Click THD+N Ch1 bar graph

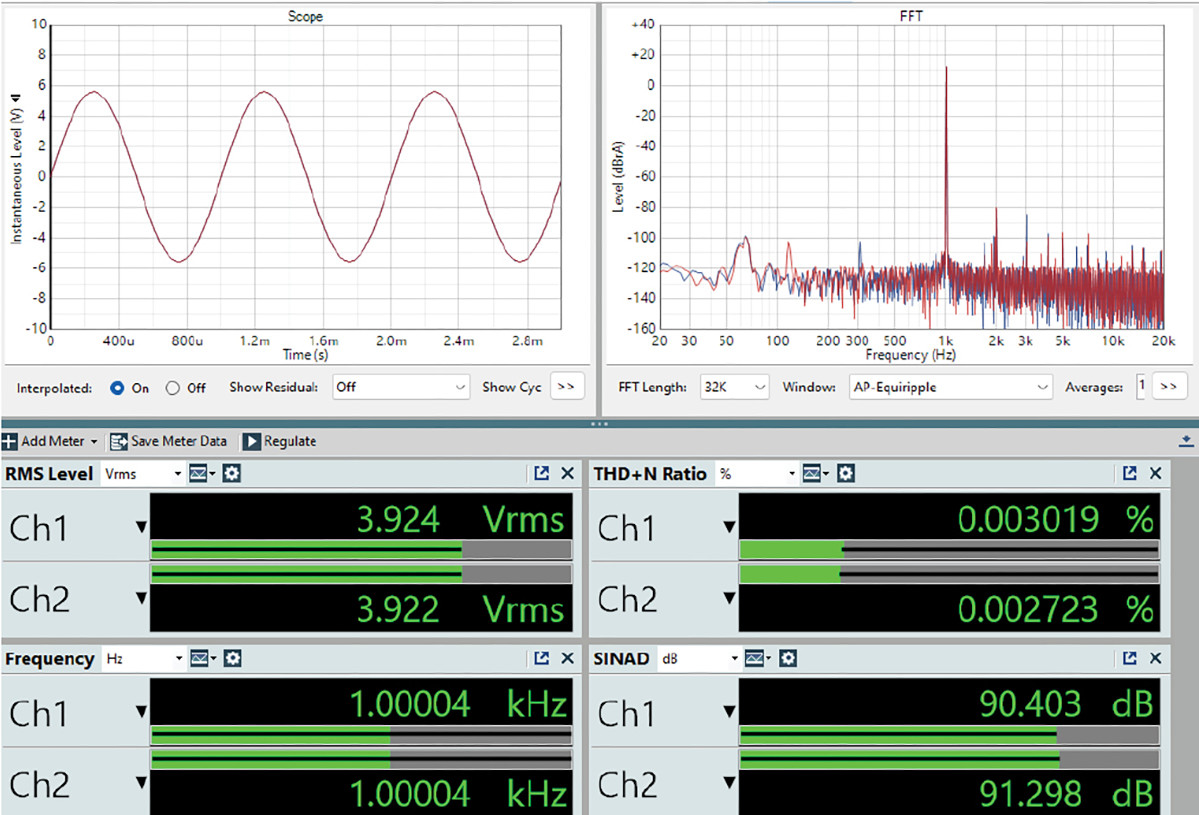pyautogui.click(x=949, y=550)
